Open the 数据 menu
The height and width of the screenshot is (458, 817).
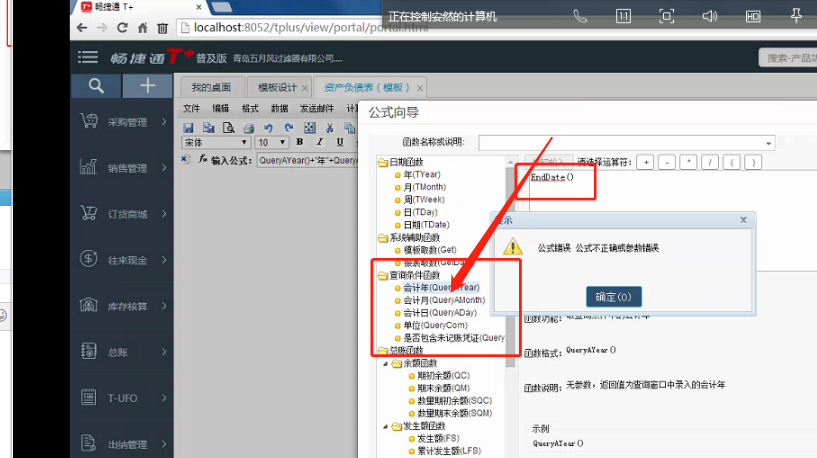pyautogui.click(x=279, y=108)
